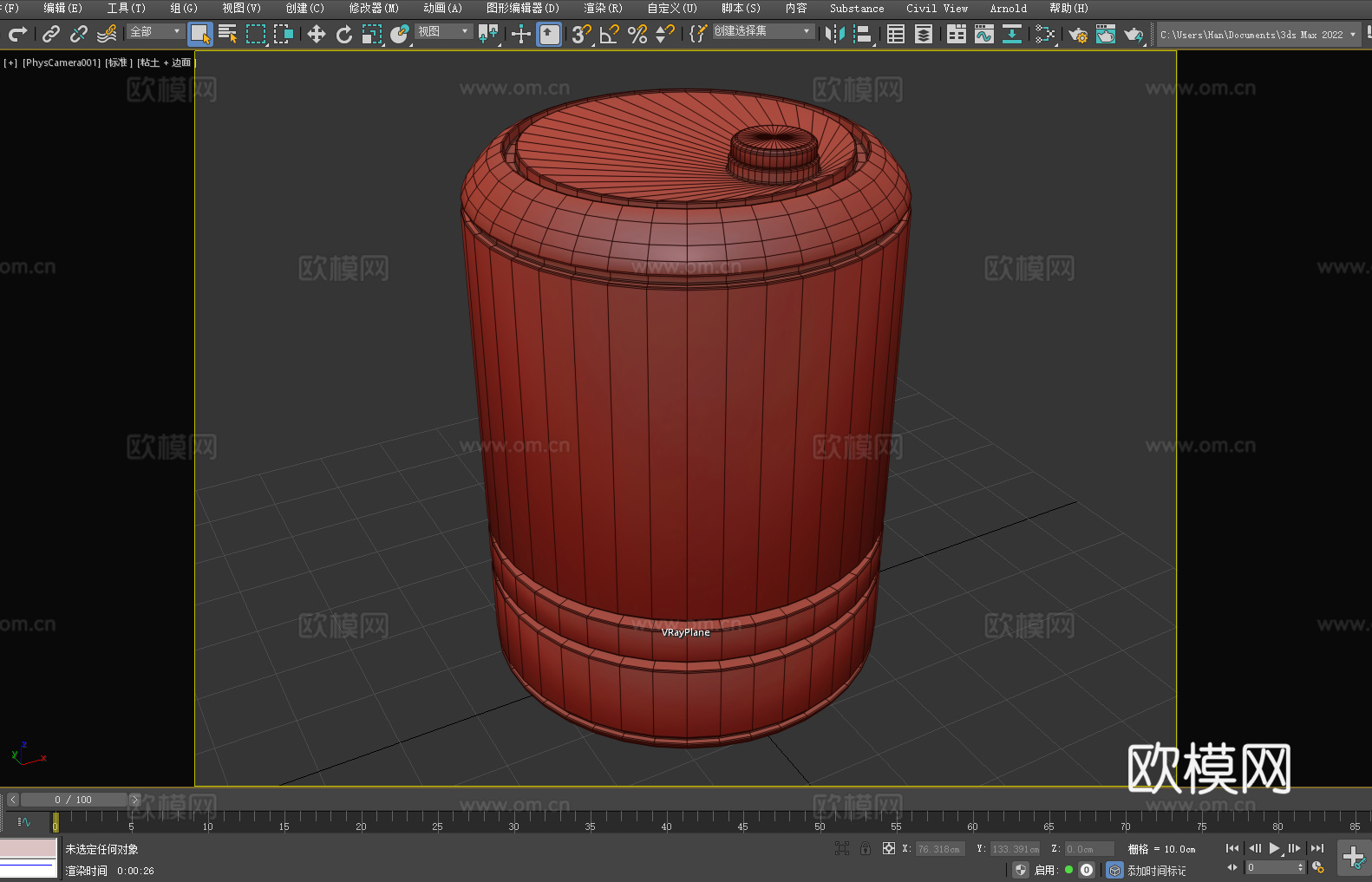Click the Set Key plus button
Screen dimensions: 1372x882
[x=1353, y=858]
